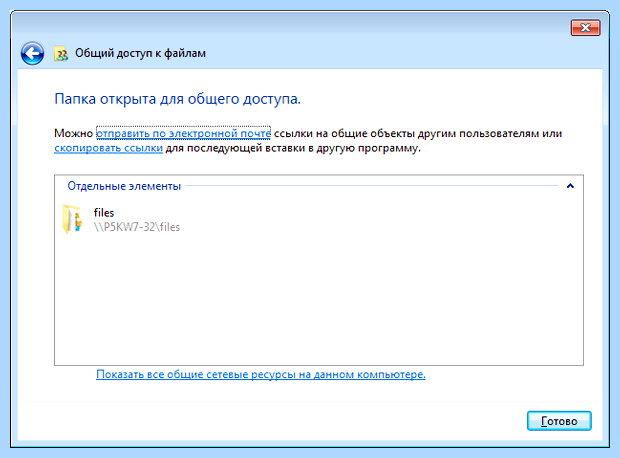Collapse the 'Отдельные элементы' section chevron
The height and width of the screenshot is (458, 620).
click(x=570, y=185)
